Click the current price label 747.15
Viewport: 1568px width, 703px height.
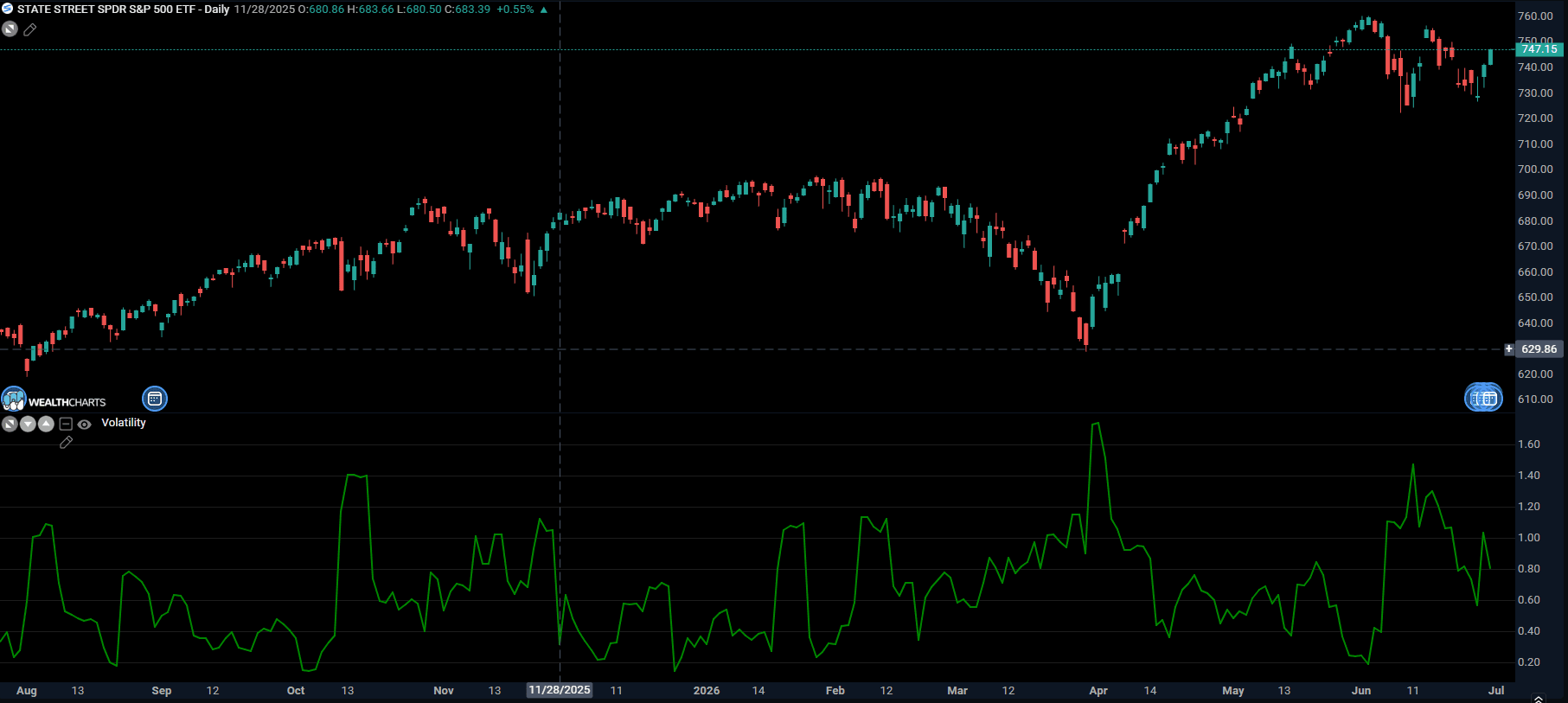[x=1539, y=49]
